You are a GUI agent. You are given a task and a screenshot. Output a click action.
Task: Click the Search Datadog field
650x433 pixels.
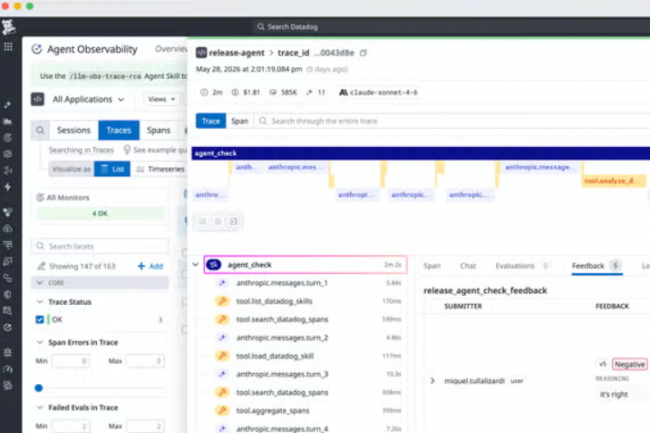(x=452, y=27)
